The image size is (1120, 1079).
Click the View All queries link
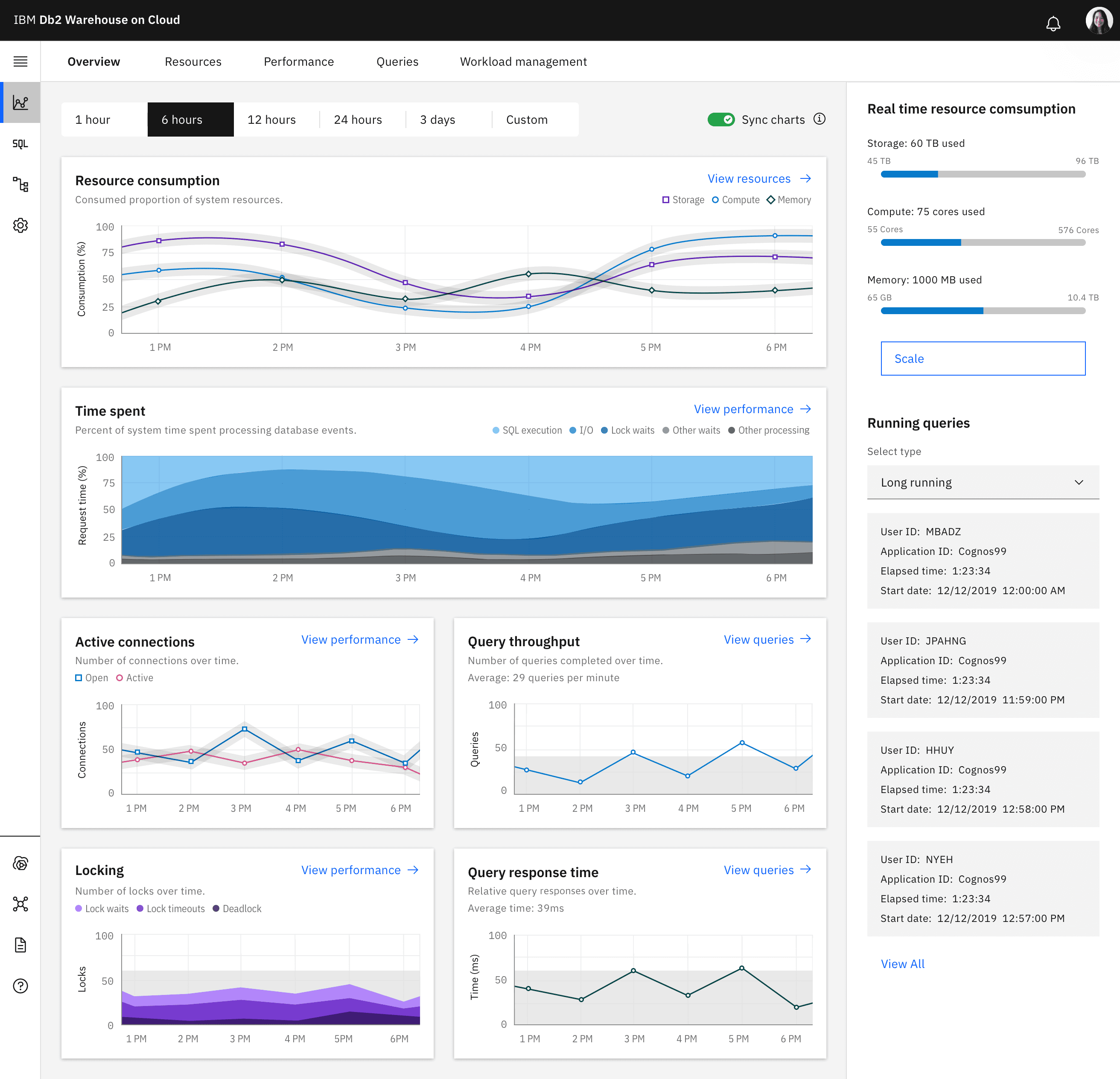click(902, 964)
